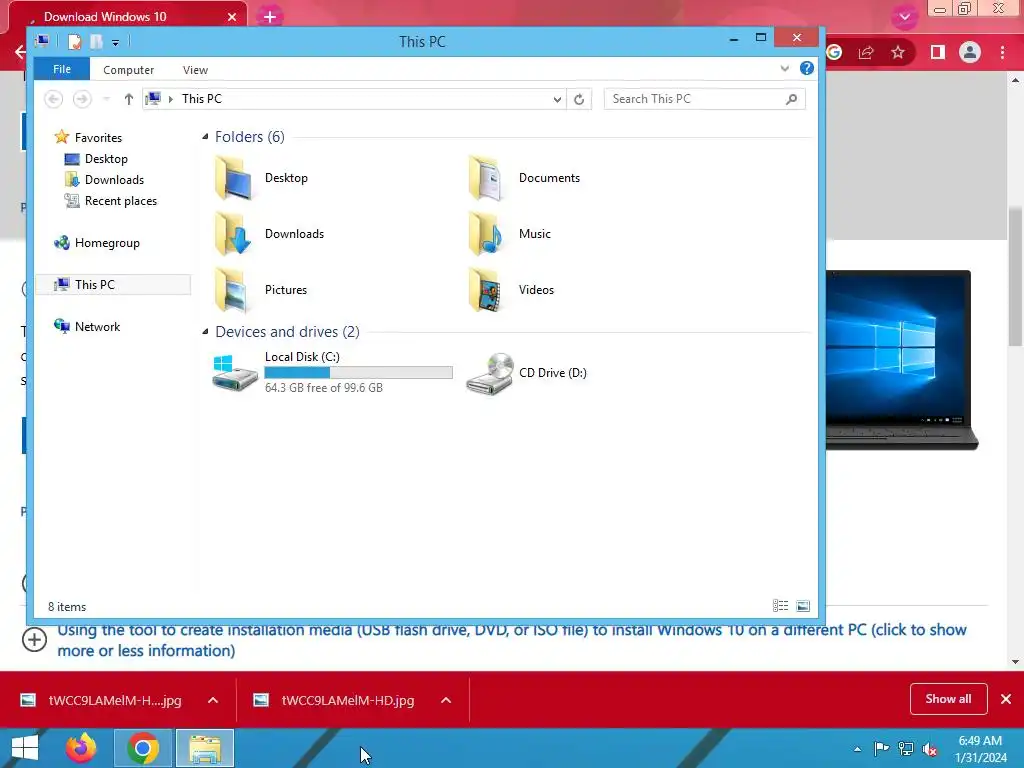Open the Downloads folder in Folders group
Image resolution: width=1024 pixels, height=768 pixels.
coord(269,234)
